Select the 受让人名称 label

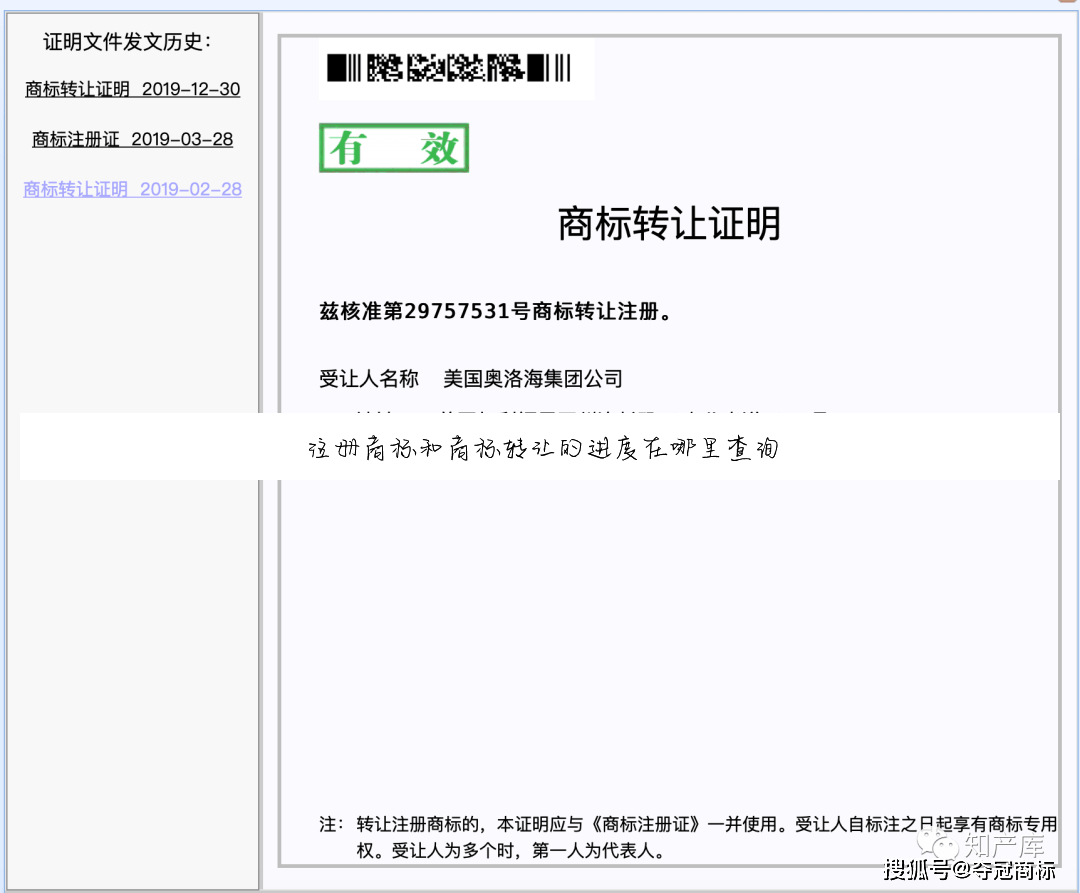(368, 379)
